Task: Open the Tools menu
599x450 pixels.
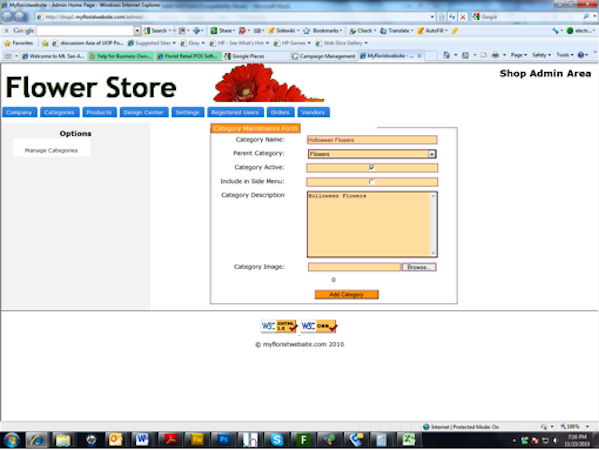Action: [565, 55]
